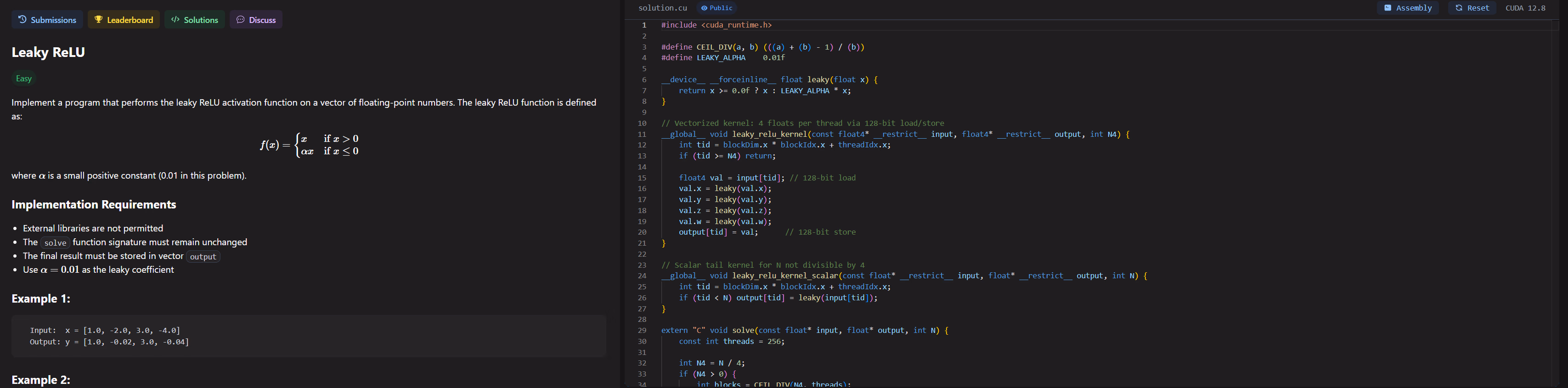Open the Leaderboard tab

tap(124, 19)
